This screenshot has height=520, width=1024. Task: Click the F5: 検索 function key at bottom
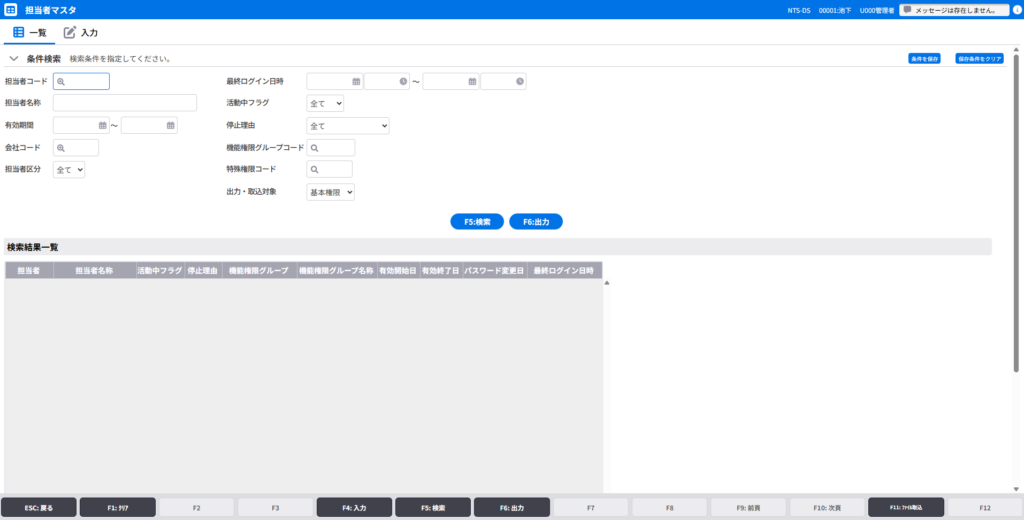click(x=433, y=508)
